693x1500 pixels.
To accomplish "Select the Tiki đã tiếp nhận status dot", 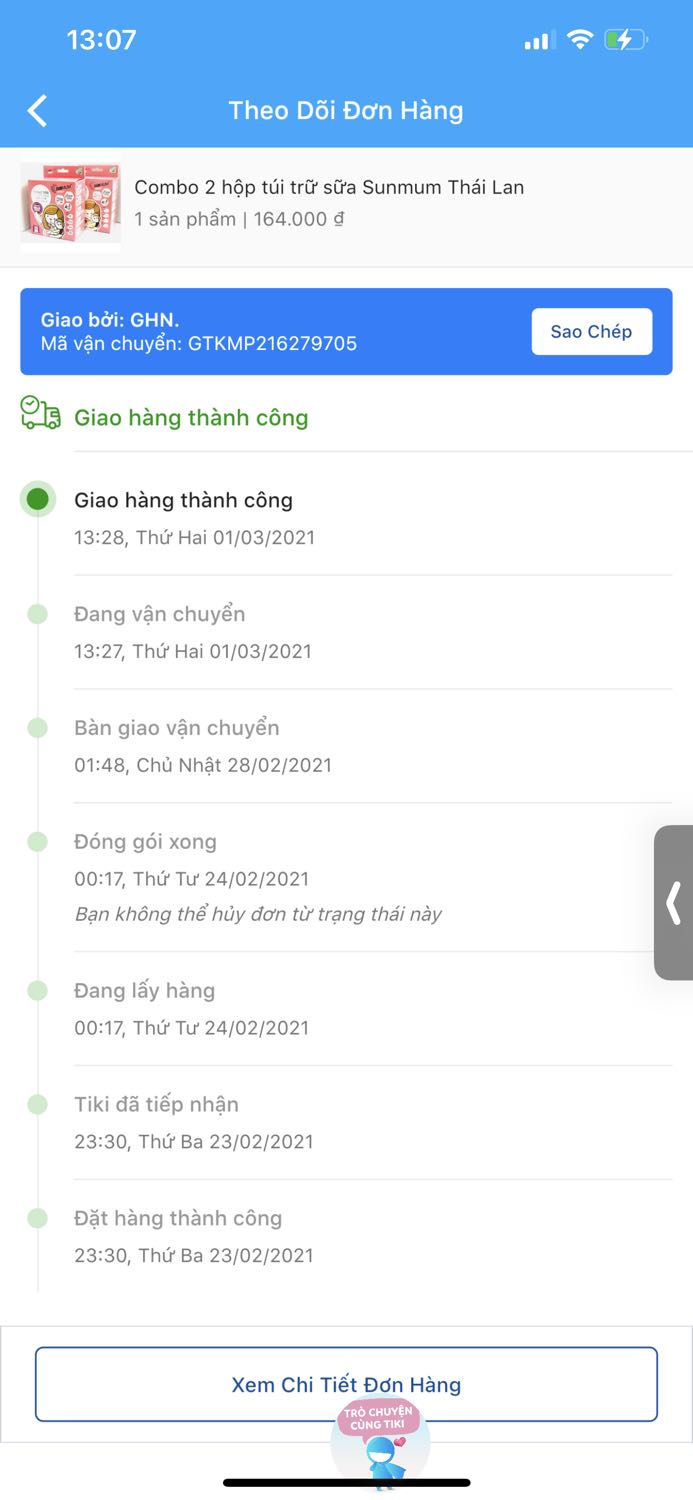I will pyautogui.click(x=37, y=1104).
